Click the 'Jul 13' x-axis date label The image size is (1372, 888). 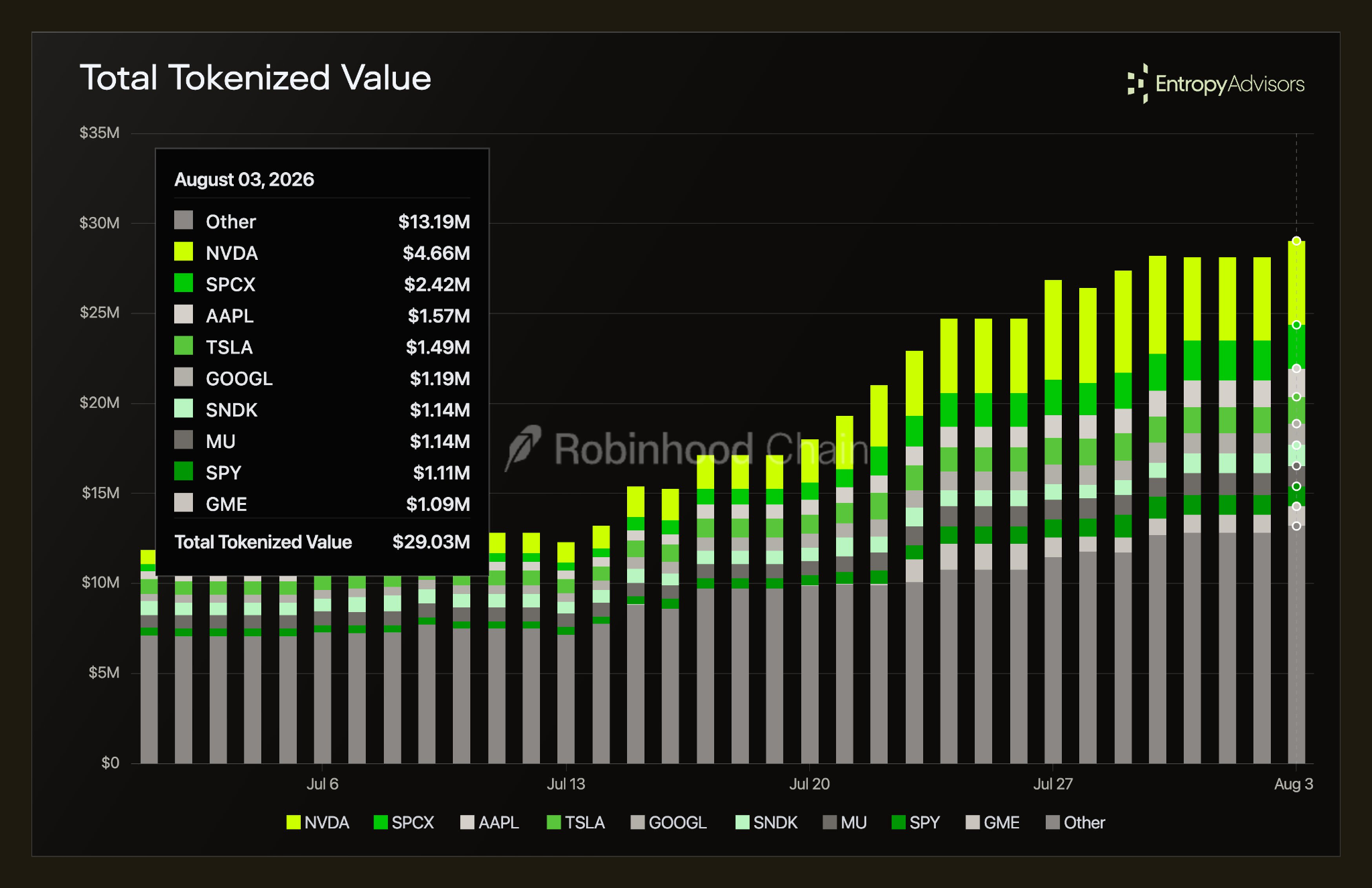coord(566,784)
